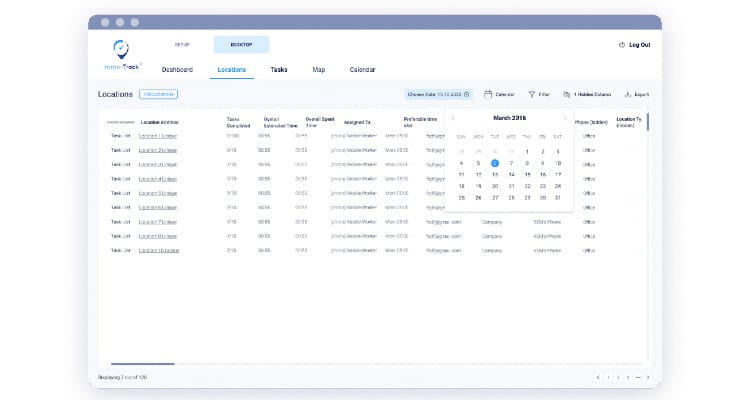Screen dimensions: 740x400
Task: Pick day 15 in the date picker
Action: 527,175
